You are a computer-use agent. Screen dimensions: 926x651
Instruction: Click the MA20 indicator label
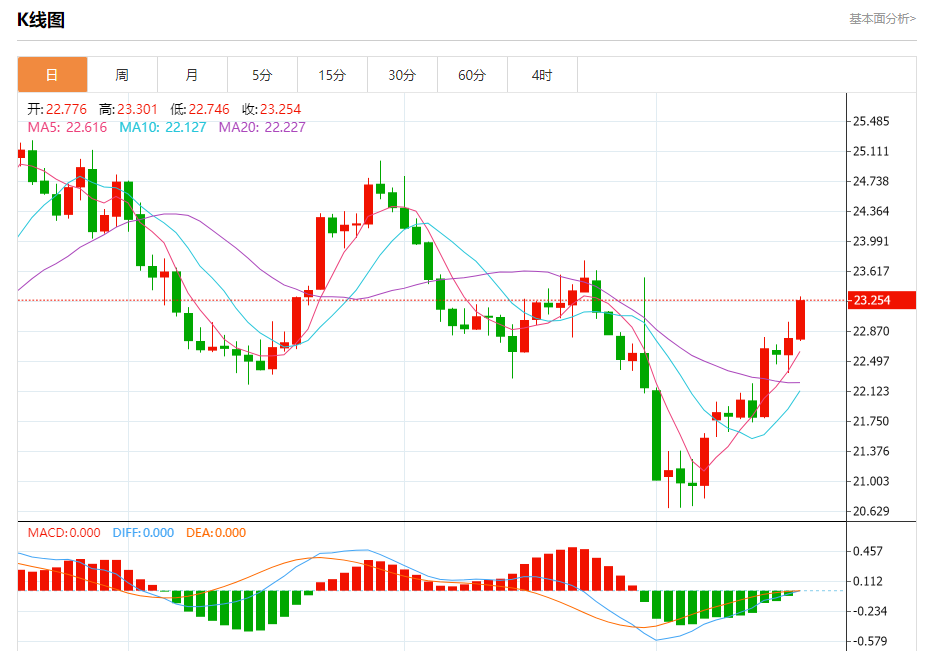(262, 127)
